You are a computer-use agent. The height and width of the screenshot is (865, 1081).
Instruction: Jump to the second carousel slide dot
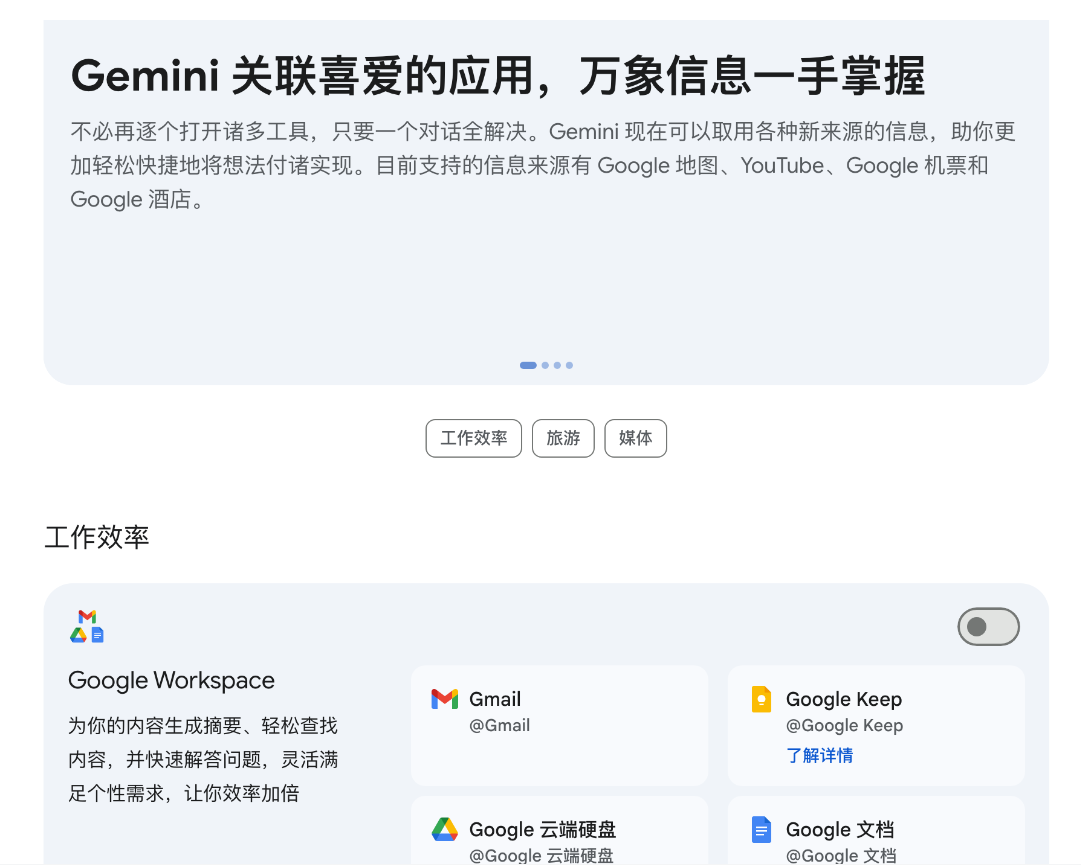click(x=545, y=365)
